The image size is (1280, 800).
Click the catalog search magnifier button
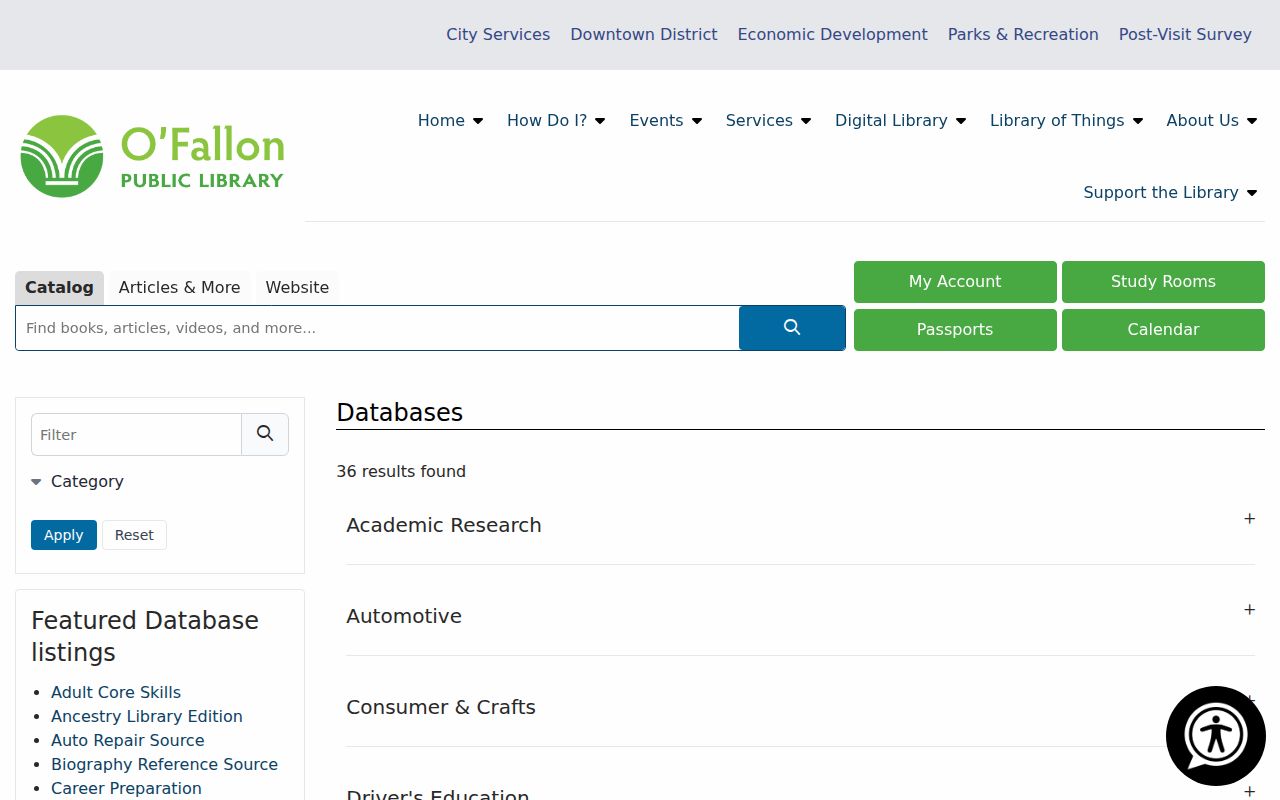pos(792,328)
